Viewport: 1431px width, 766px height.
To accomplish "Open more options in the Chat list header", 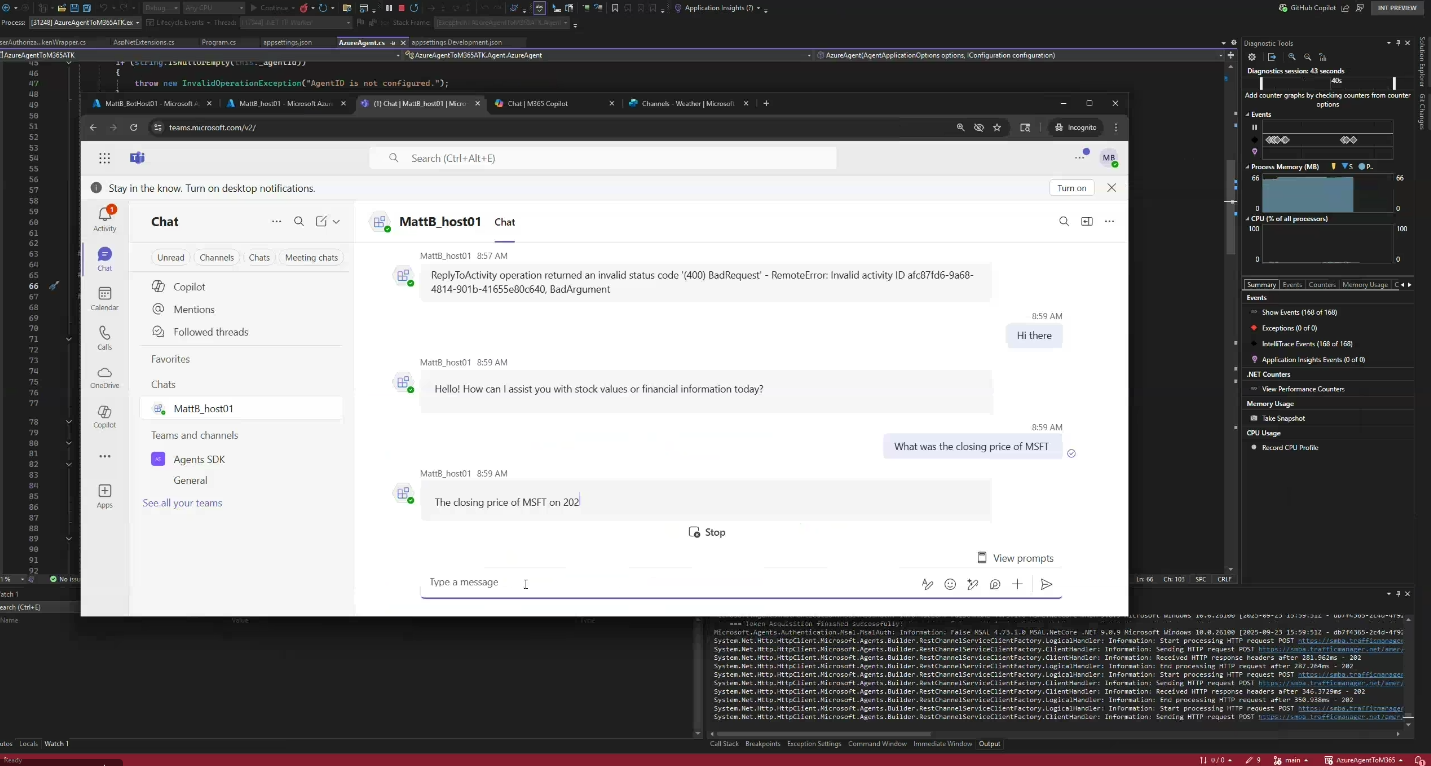I will tap(276, 222).
